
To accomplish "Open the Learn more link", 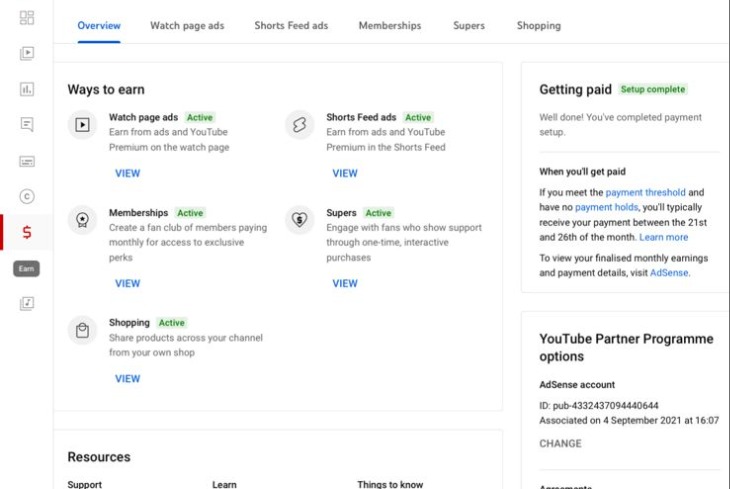I will pos(663,237).
